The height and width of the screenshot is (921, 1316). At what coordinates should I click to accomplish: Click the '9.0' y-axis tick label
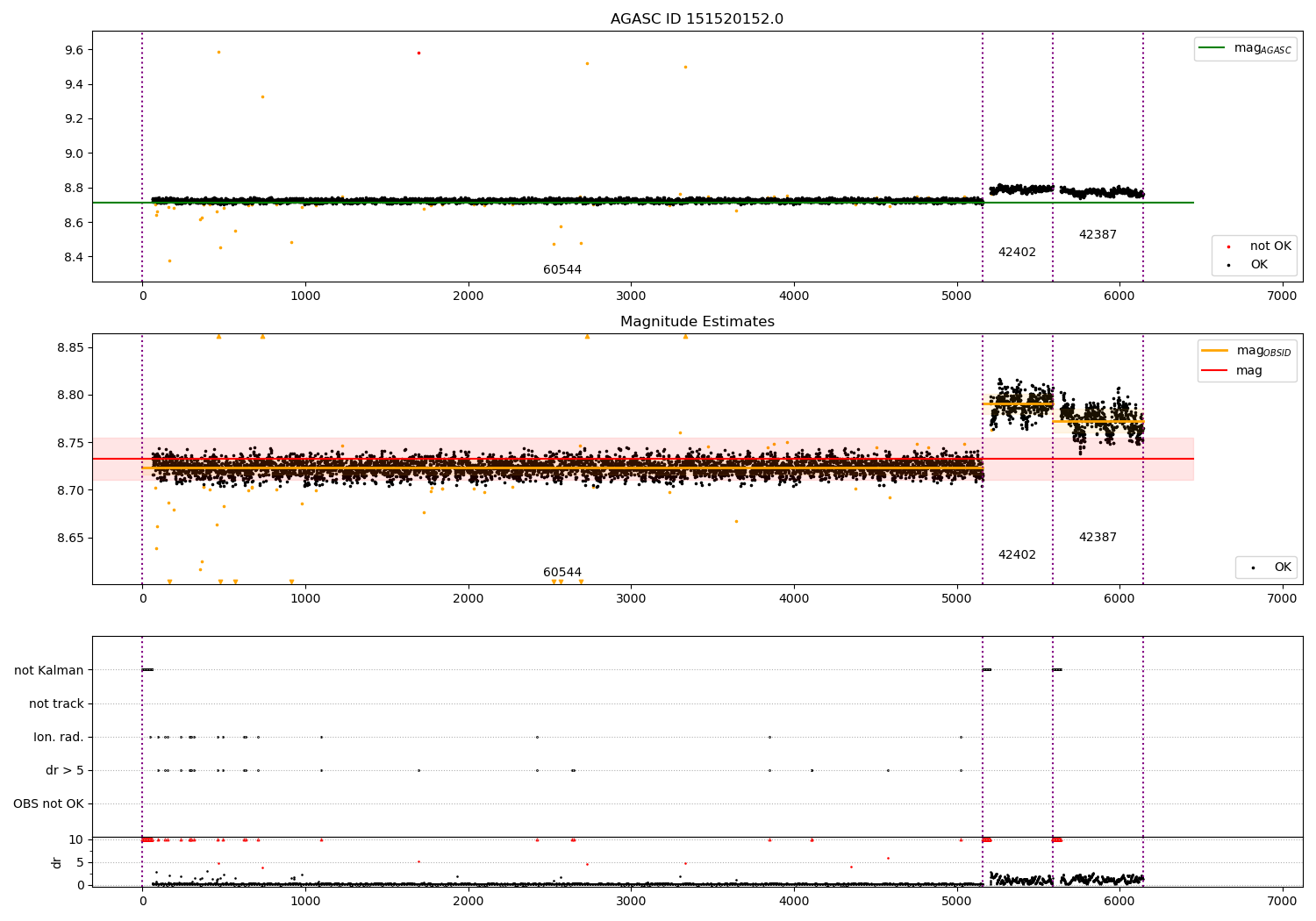(74, 153)
